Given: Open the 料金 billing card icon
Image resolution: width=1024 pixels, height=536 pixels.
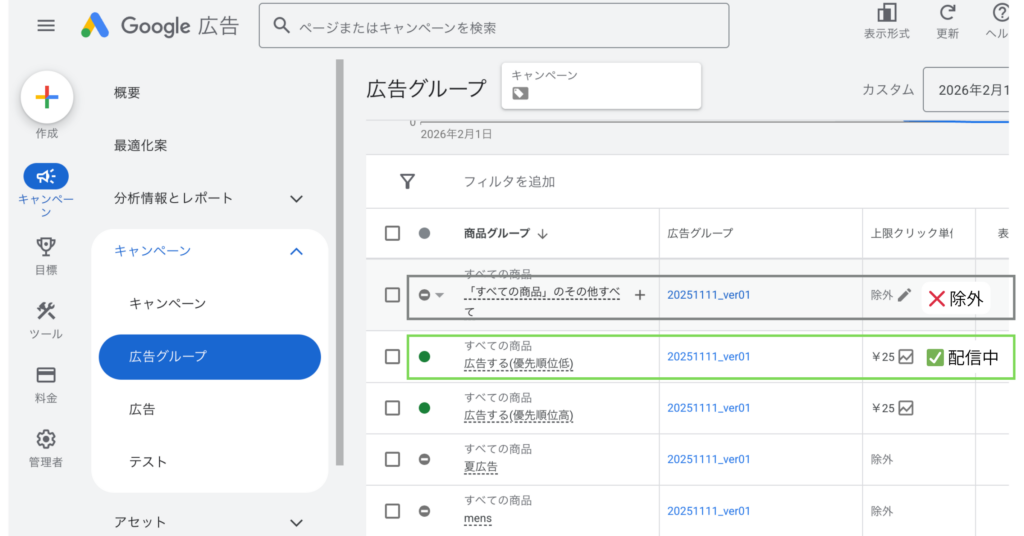Looking at the screenshot, I should (46, 375).
